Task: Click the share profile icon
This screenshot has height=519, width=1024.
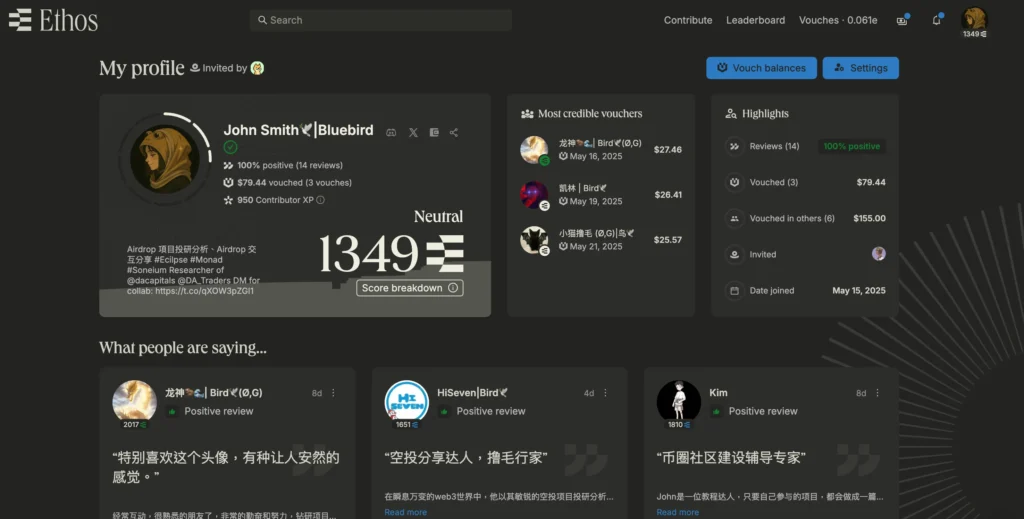Action: pyautogui.click(x=454, y=132)
